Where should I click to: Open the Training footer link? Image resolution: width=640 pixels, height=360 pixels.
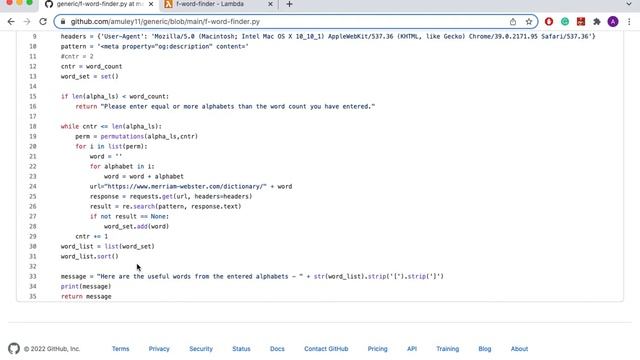(x=447, y=349)
